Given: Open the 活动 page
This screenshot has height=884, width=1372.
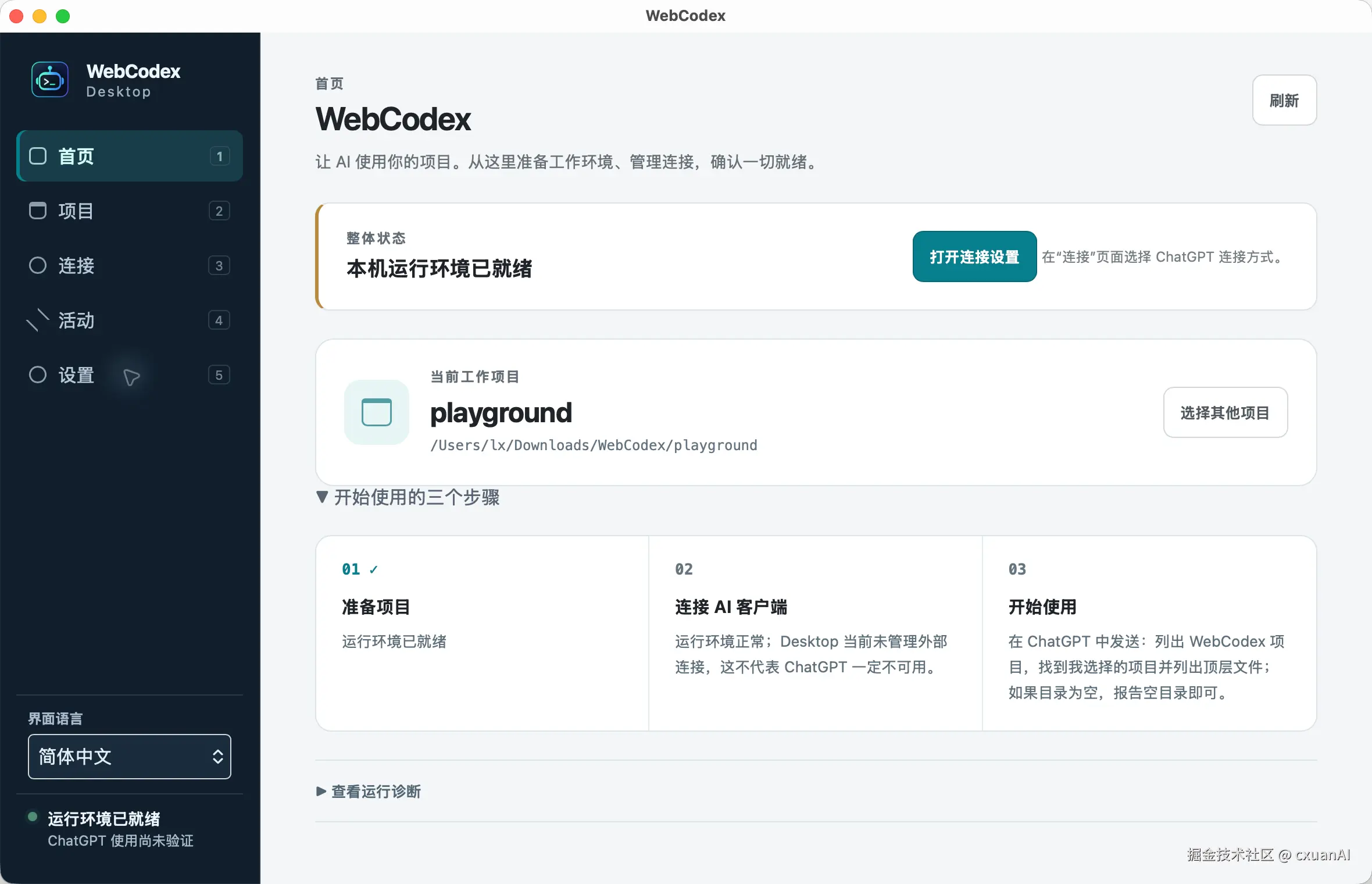Looking at the screenshot, I should [130, 320].
